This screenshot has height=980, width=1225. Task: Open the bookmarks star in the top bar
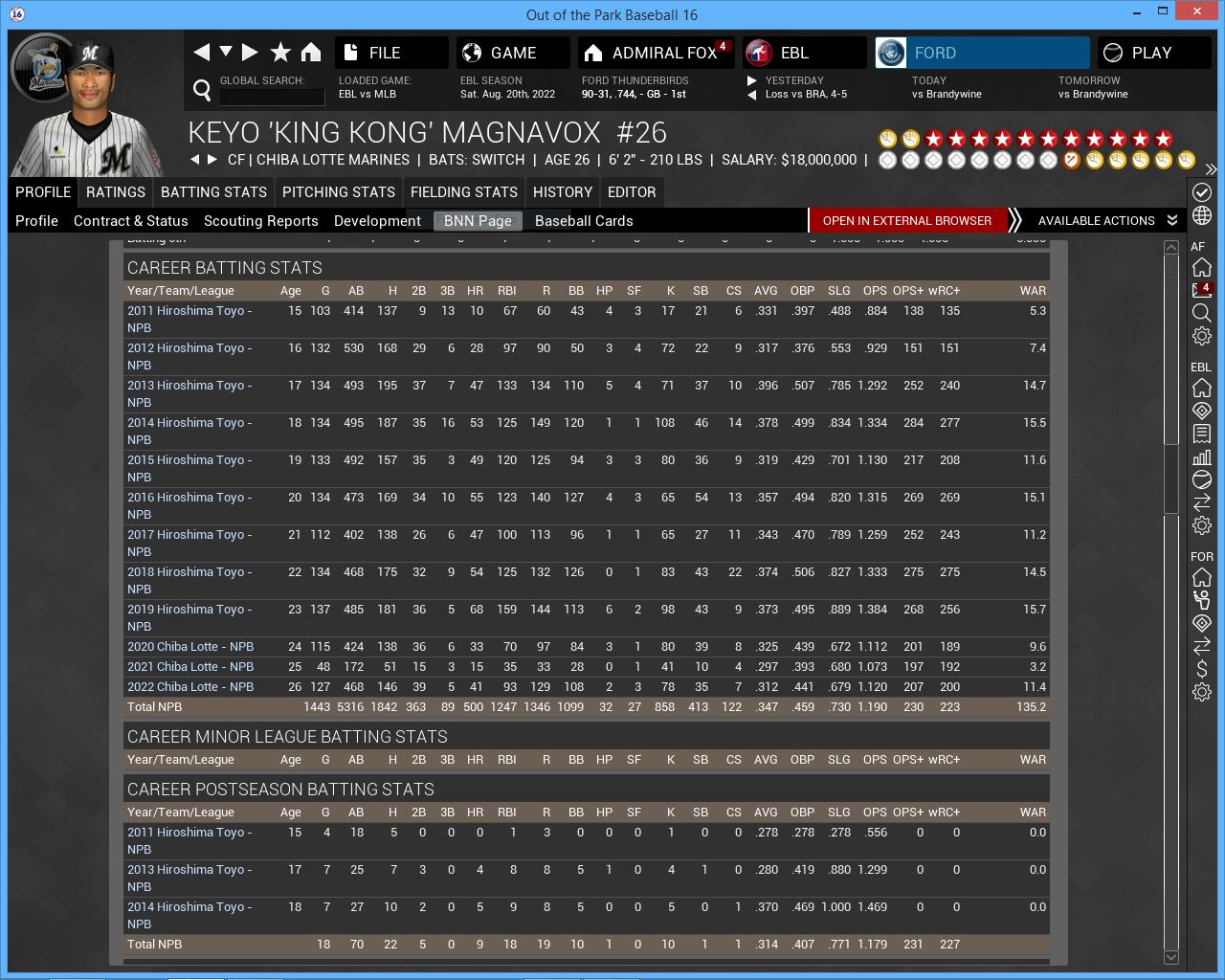click(x=280, y=53)
